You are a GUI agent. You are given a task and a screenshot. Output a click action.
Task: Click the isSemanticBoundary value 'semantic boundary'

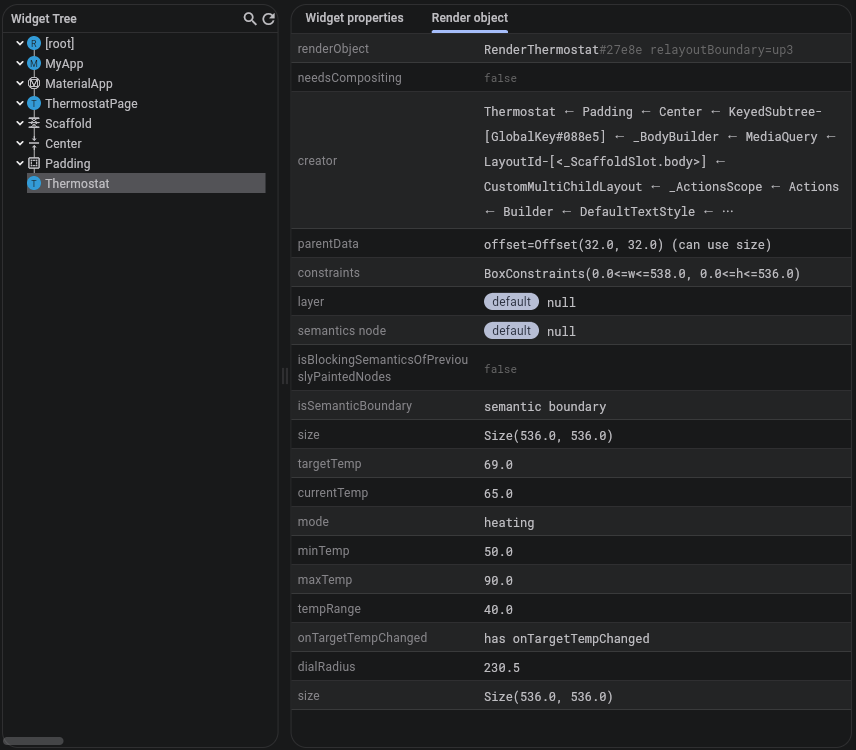[x=545, y=407]
